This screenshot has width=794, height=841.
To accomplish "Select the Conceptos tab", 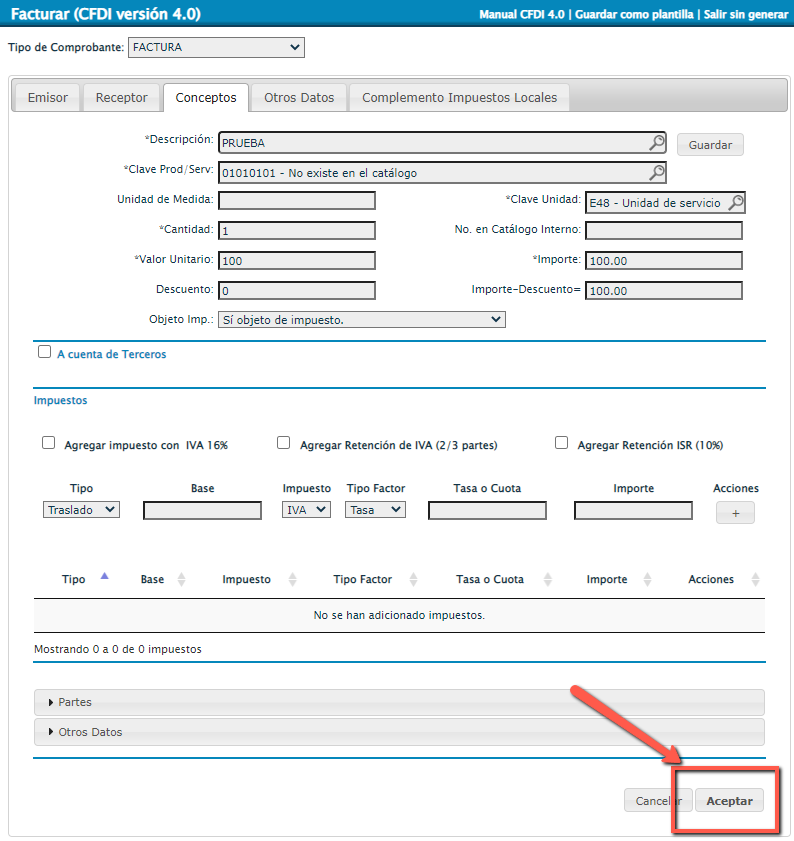I will [206, 98].
